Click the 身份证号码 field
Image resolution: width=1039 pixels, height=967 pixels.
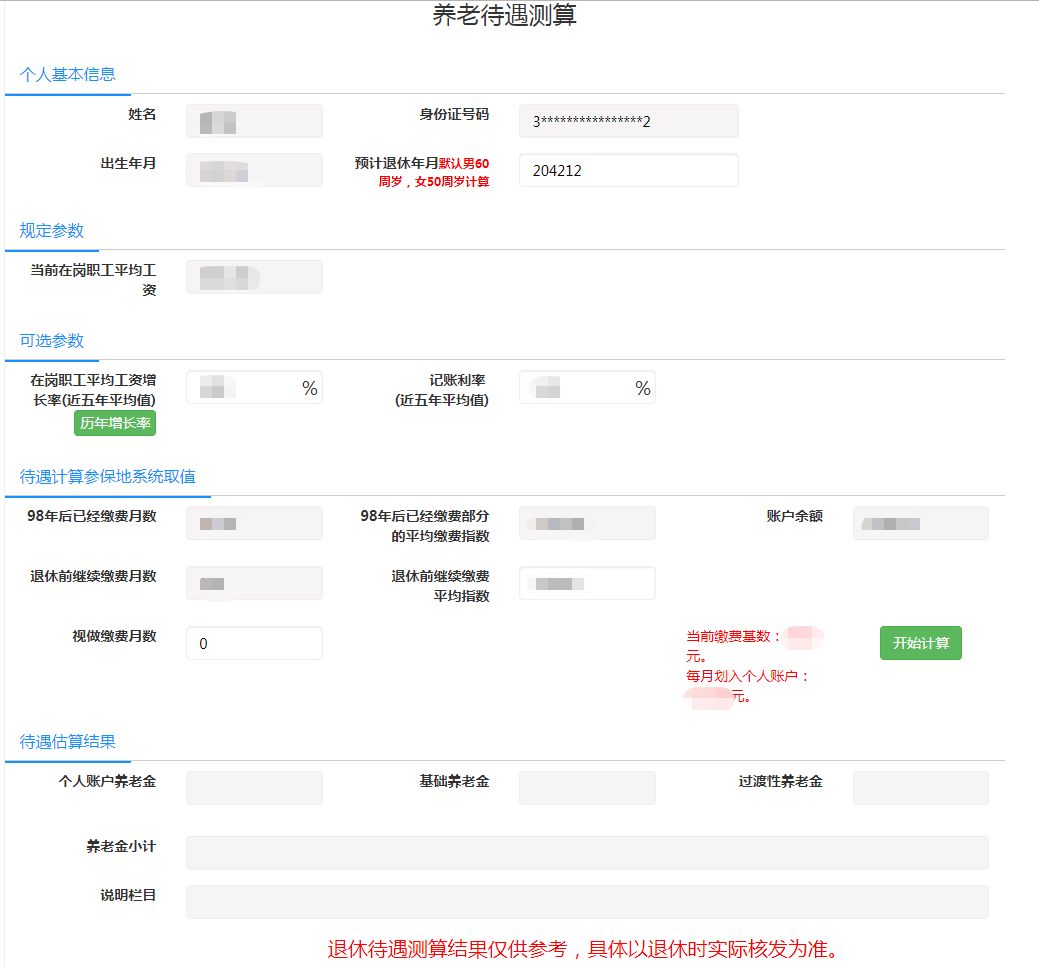pos(628,121)
